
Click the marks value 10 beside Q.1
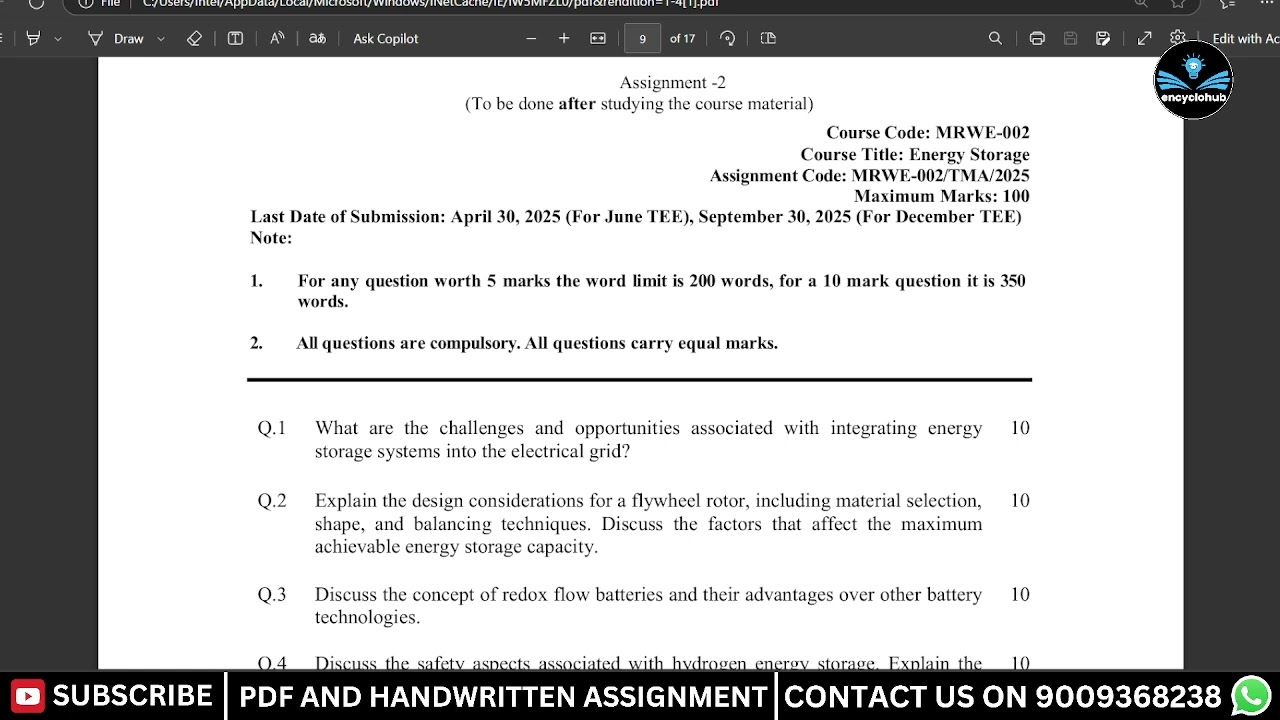coord(1020,428)
